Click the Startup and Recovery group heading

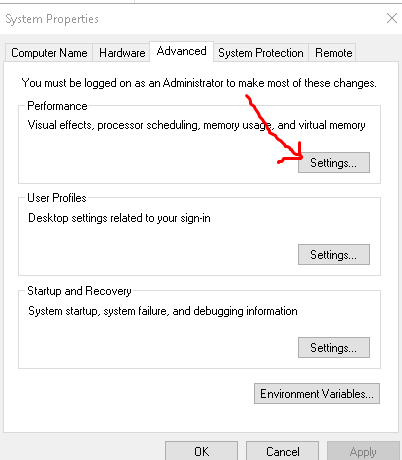pos(79,291)
